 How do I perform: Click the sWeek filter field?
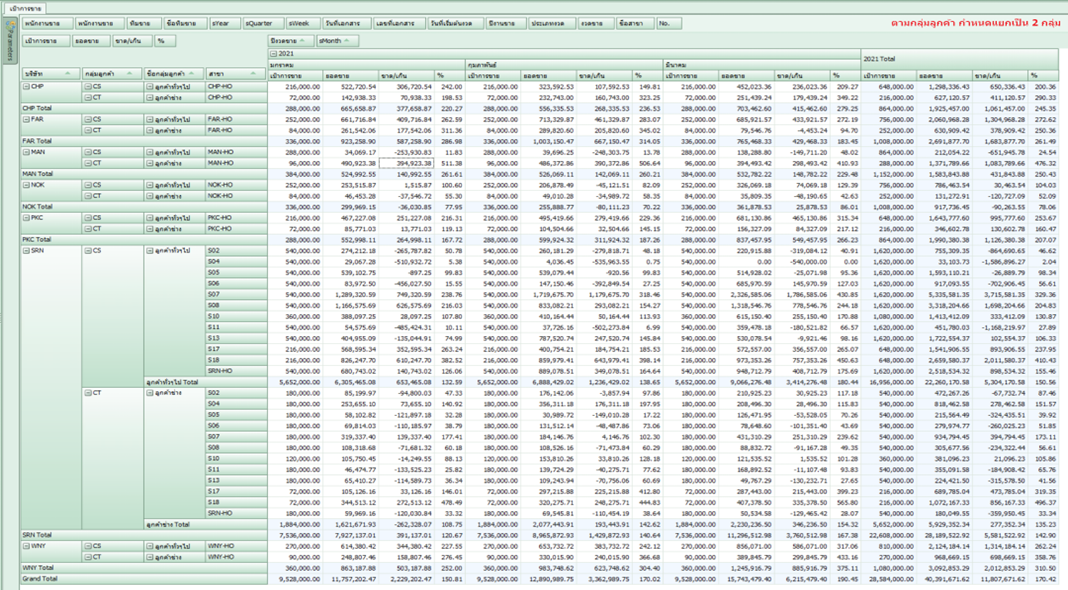[x=298, y=23]
